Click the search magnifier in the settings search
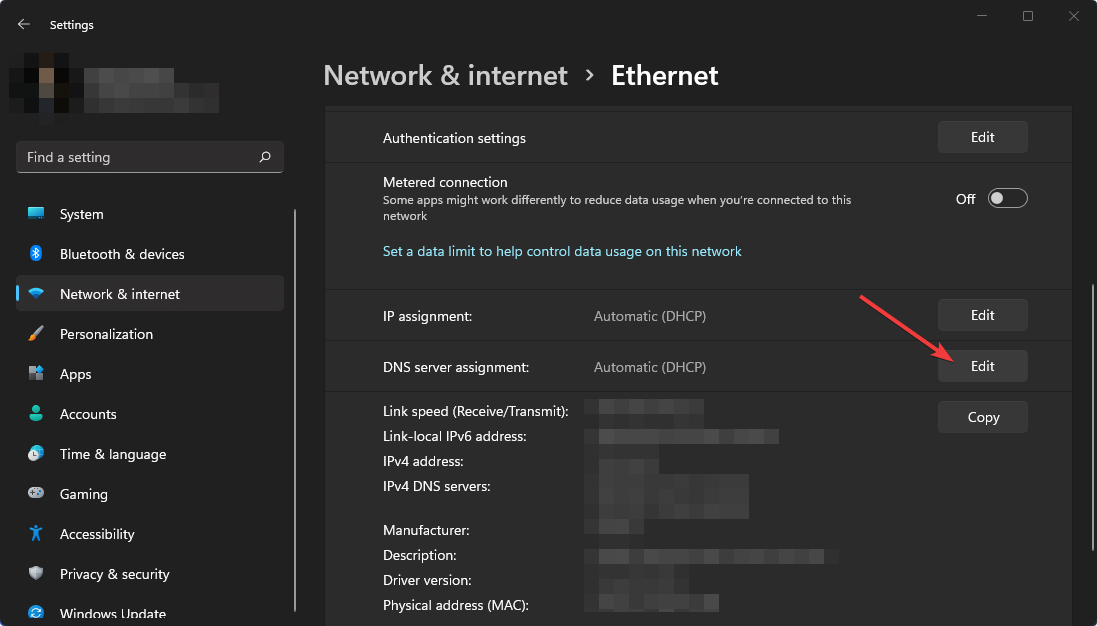Screen dimensions: 1097x626 (x=265, y=157)
